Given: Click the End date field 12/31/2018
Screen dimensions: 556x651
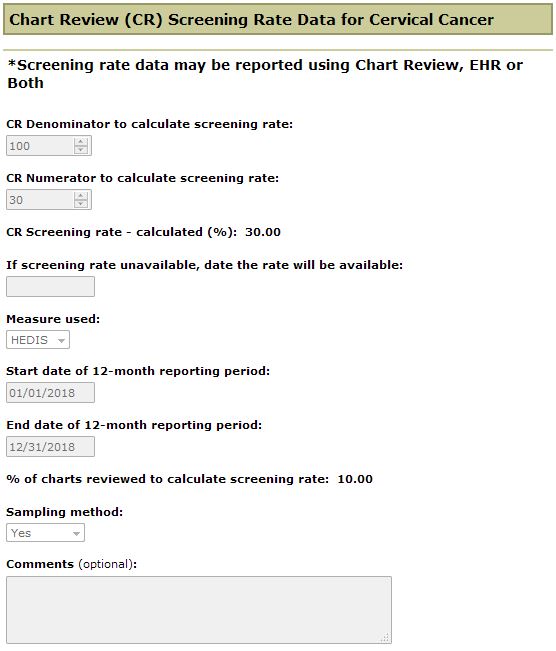Looking at the screenshot, I should [x=50, y=447].
